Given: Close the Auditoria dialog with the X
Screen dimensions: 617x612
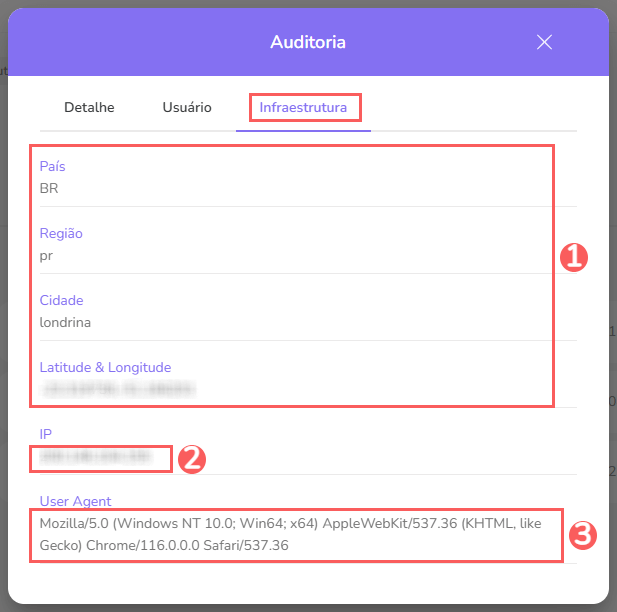Looking at the screenshot, I should (x=544, y=42).
